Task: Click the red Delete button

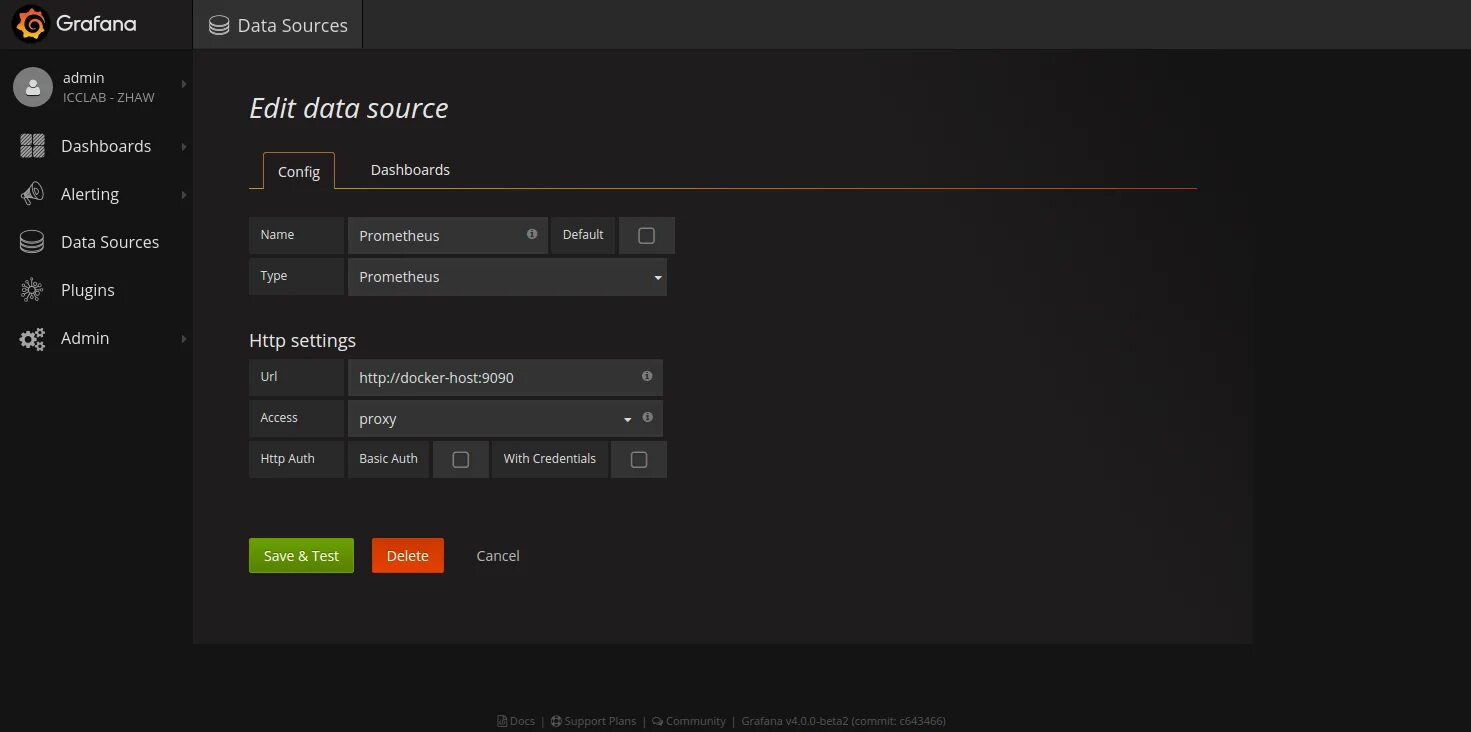Action: [x=408, y=556]
